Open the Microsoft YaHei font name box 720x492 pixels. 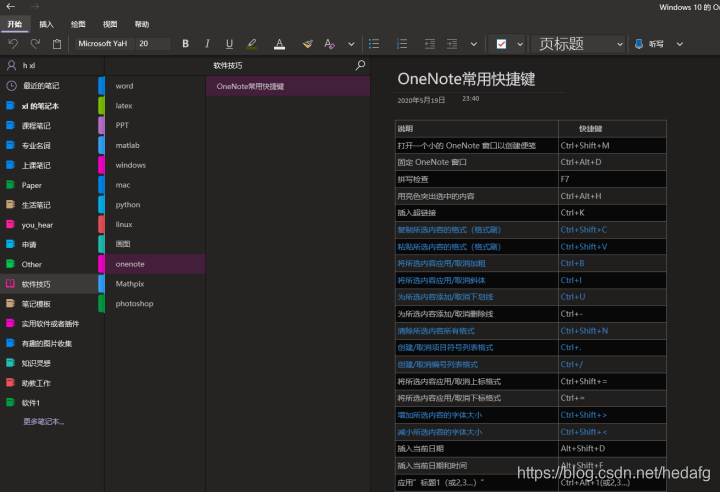[x=104, y=44]
